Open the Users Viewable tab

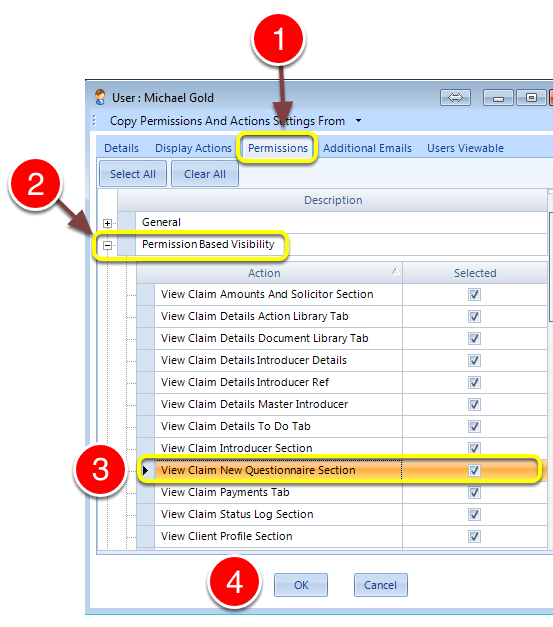pyautogui.click(x=465, y=148)
